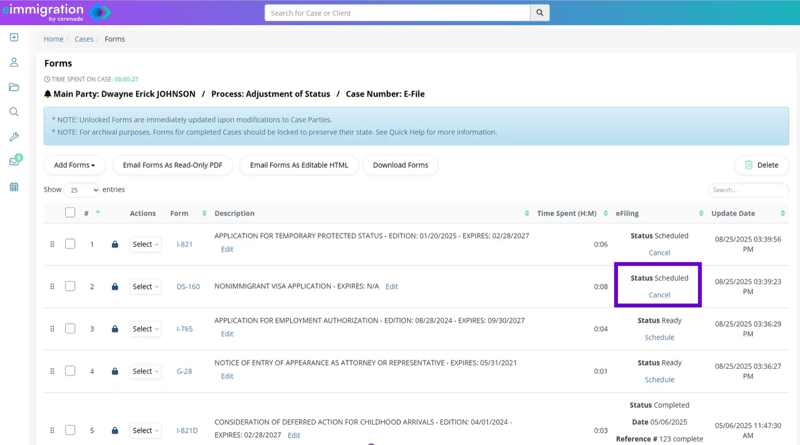Expand the Add Forms dropdown
This screenshot has height=445, width=800.
tap(75, 165)
